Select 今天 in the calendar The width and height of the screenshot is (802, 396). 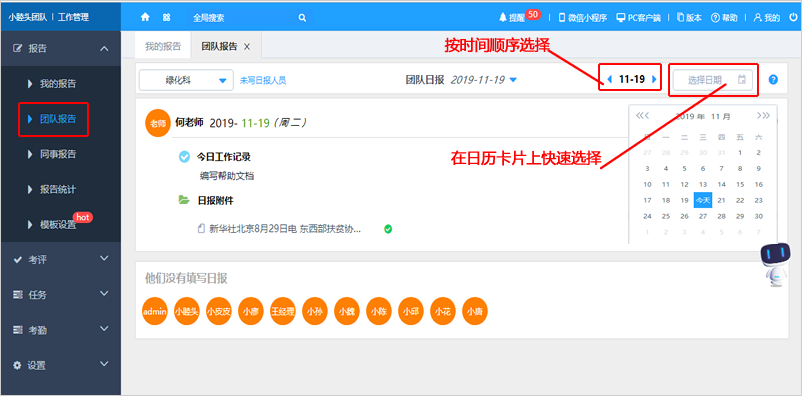click(703, 200)
